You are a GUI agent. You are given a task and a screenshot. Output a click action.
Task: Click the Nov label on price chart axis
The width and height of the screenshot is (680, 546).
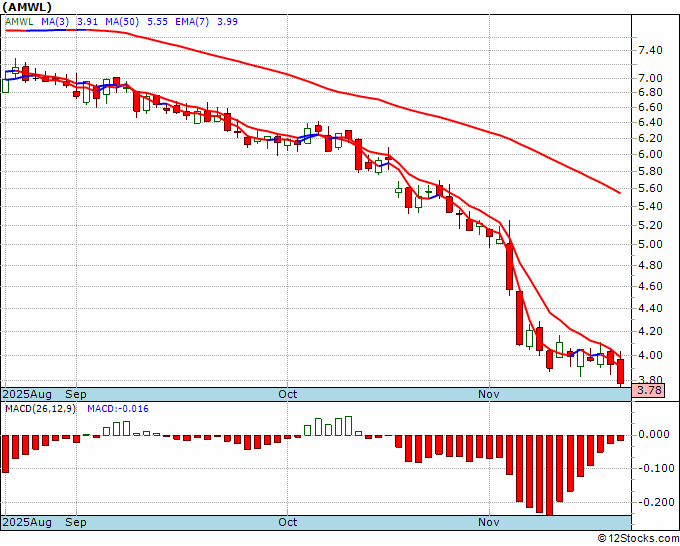489,394
